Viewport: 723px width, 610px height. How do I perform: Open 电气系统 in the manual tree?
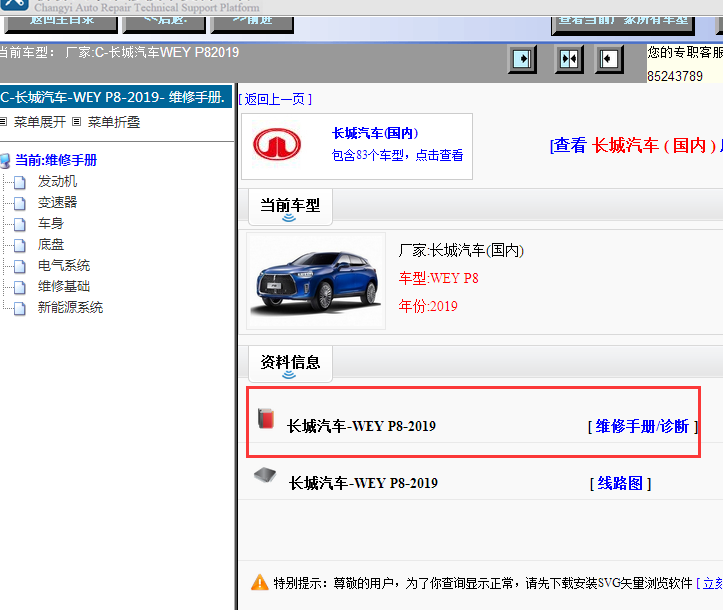pyautogui.click(x=64, y=265)
